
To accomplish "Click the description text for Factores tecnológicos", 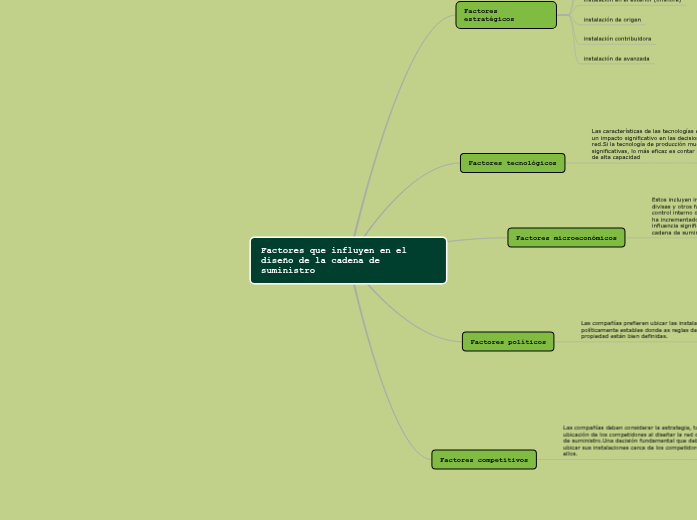I will tap(642, 144).
